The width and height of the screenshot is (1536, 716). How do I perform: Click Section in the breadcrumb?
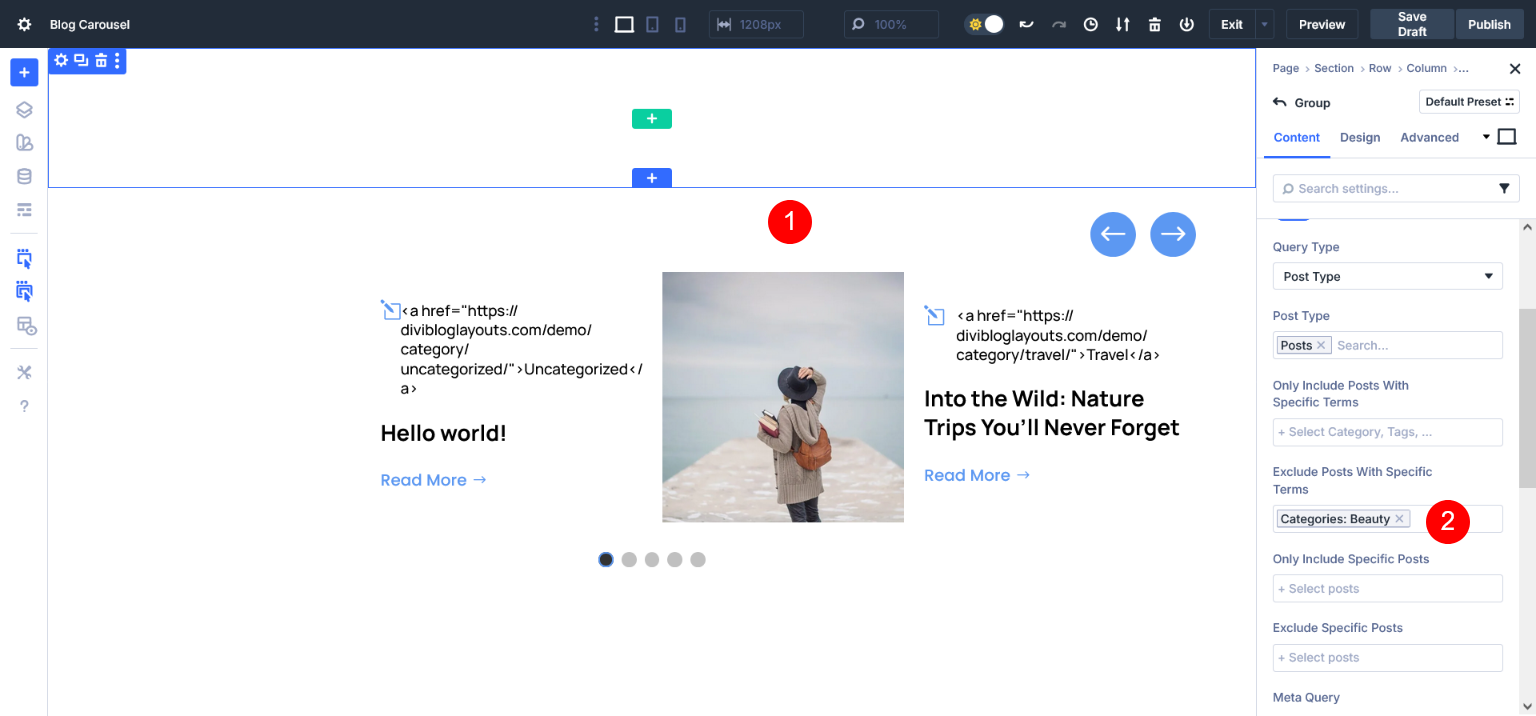1334,68
